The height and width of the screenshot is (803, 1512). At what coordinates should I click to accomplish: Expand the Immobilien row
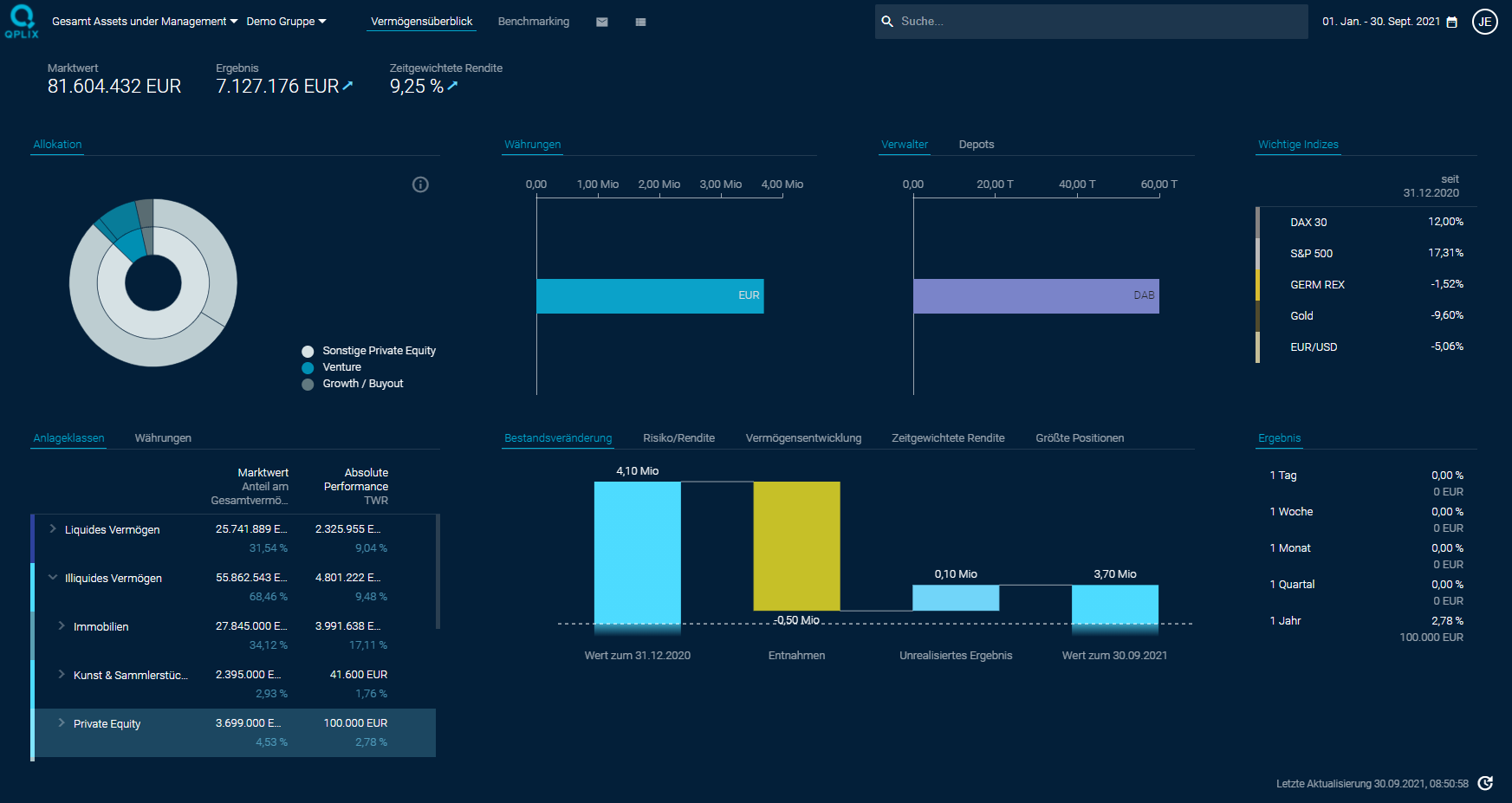[62, 625]
